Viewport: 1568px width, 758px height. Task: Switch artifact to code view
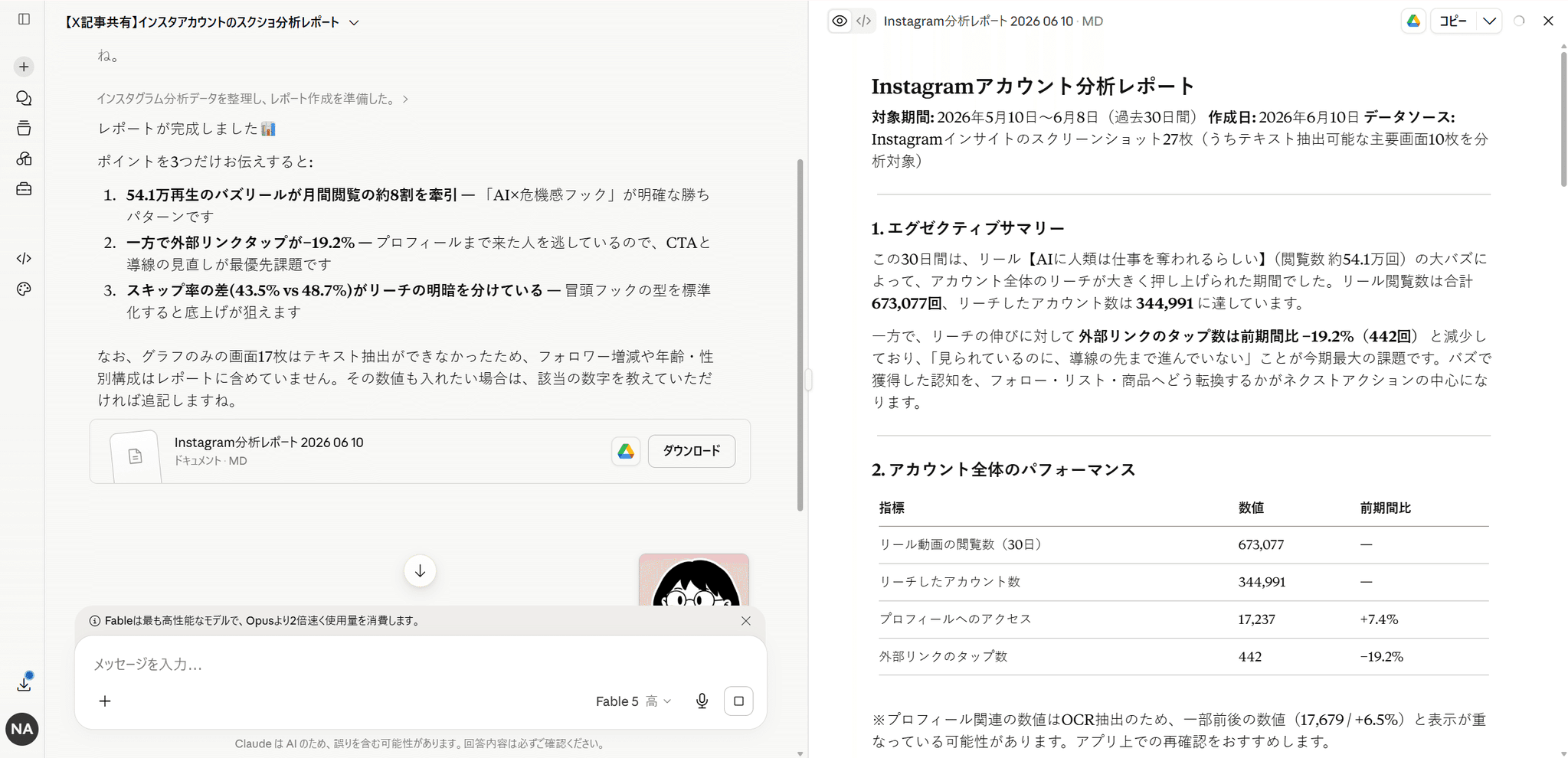point(863,21)
